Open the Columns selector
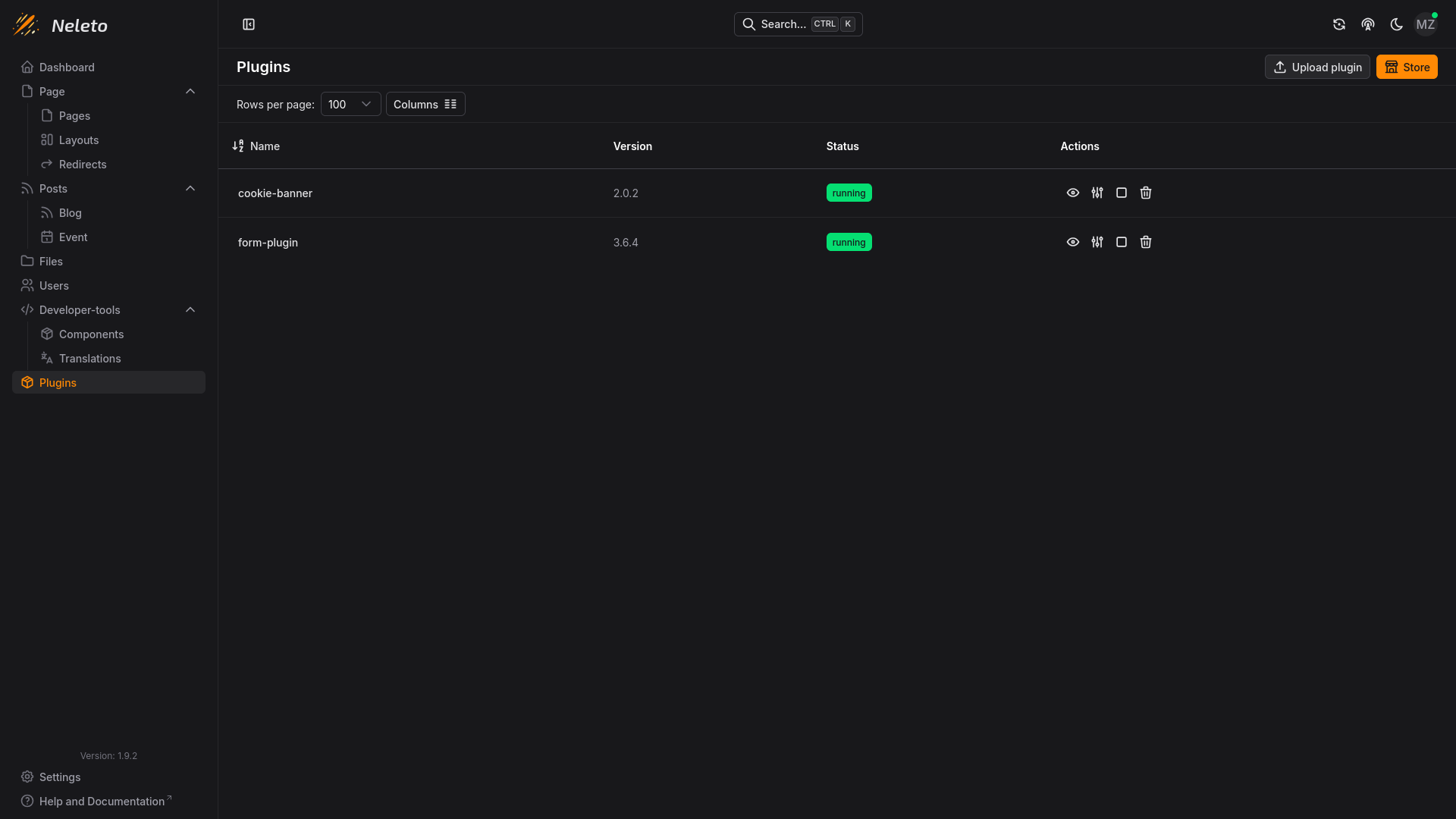Image resolution: width=1456 pixels, height=819 pixels. [x=425, y=104]
